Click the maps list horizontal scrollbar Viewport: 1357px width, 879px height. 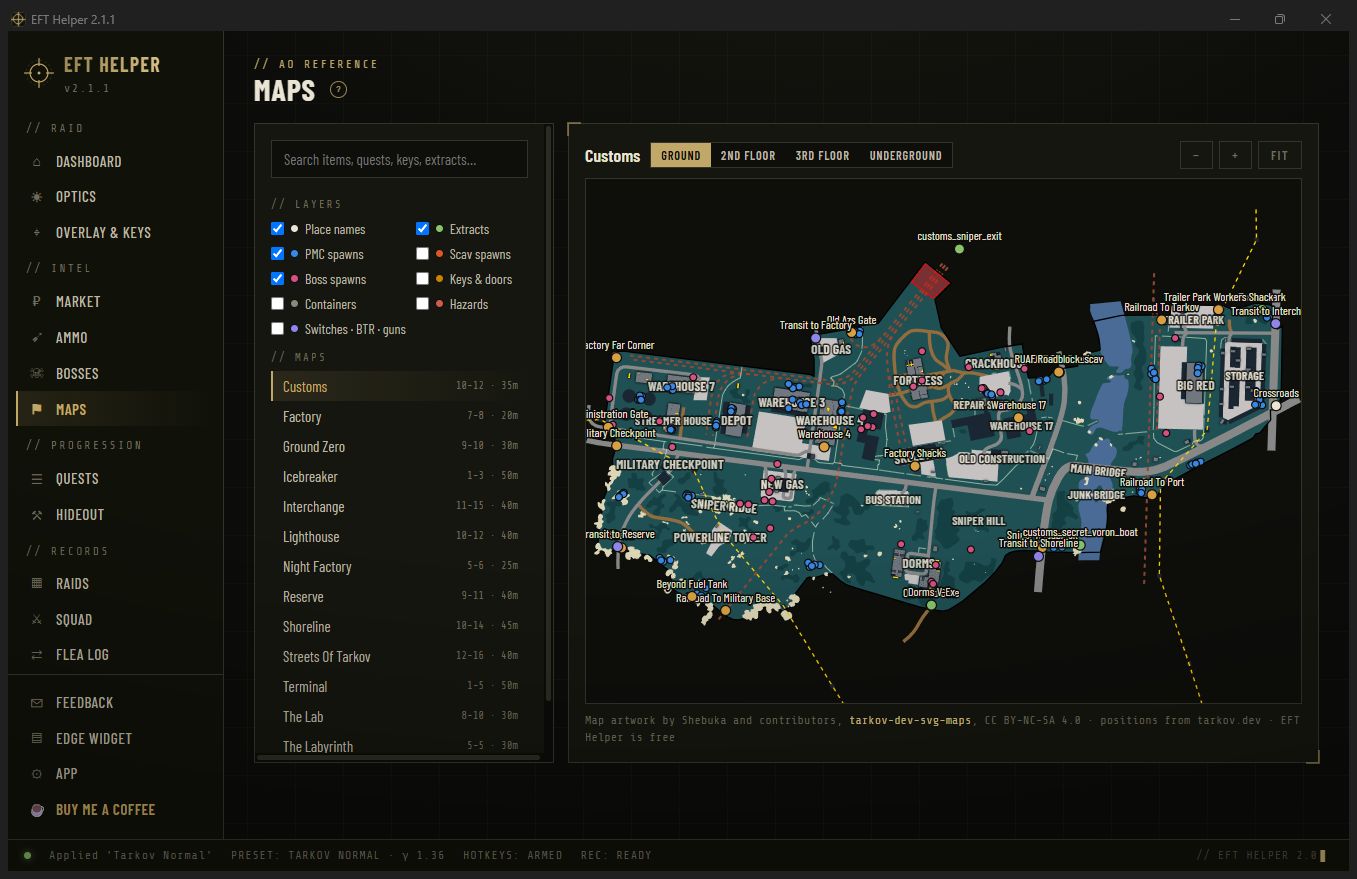pyautogui.click(x=399, y=757)
